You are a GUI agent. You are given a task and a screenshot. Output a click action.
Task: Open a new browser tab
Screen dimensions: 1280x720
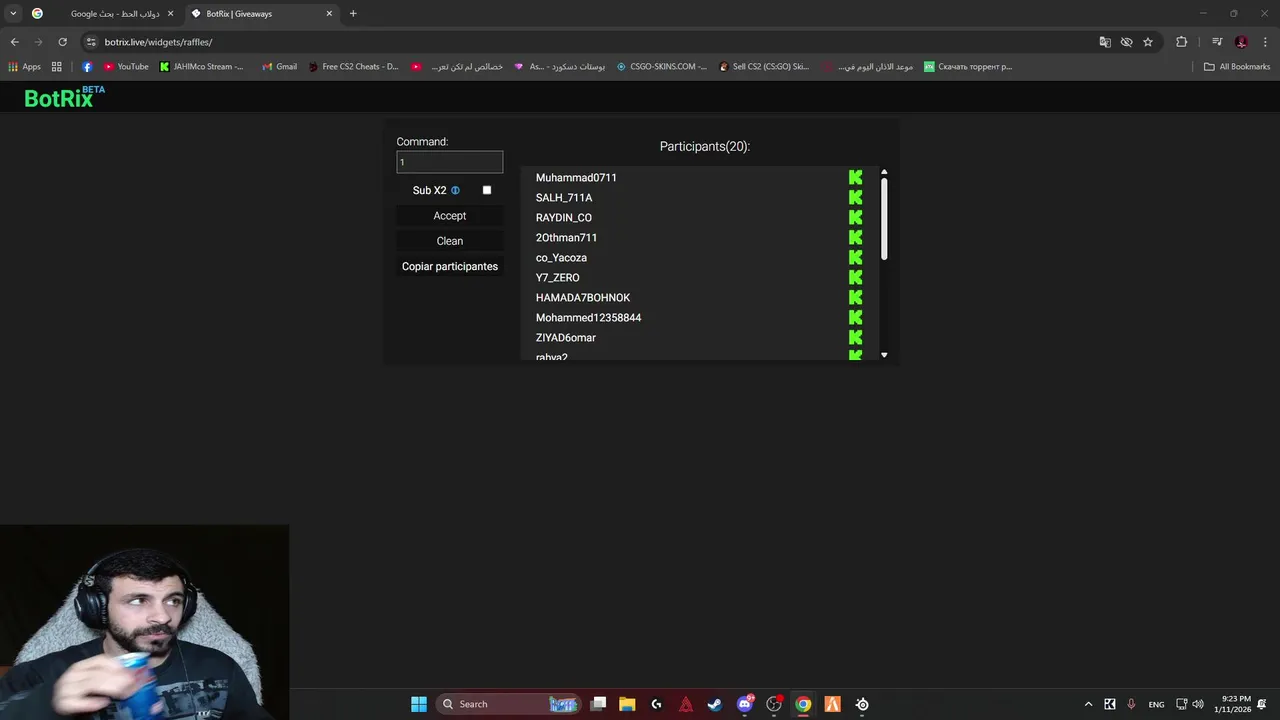[x=353, y=14]
